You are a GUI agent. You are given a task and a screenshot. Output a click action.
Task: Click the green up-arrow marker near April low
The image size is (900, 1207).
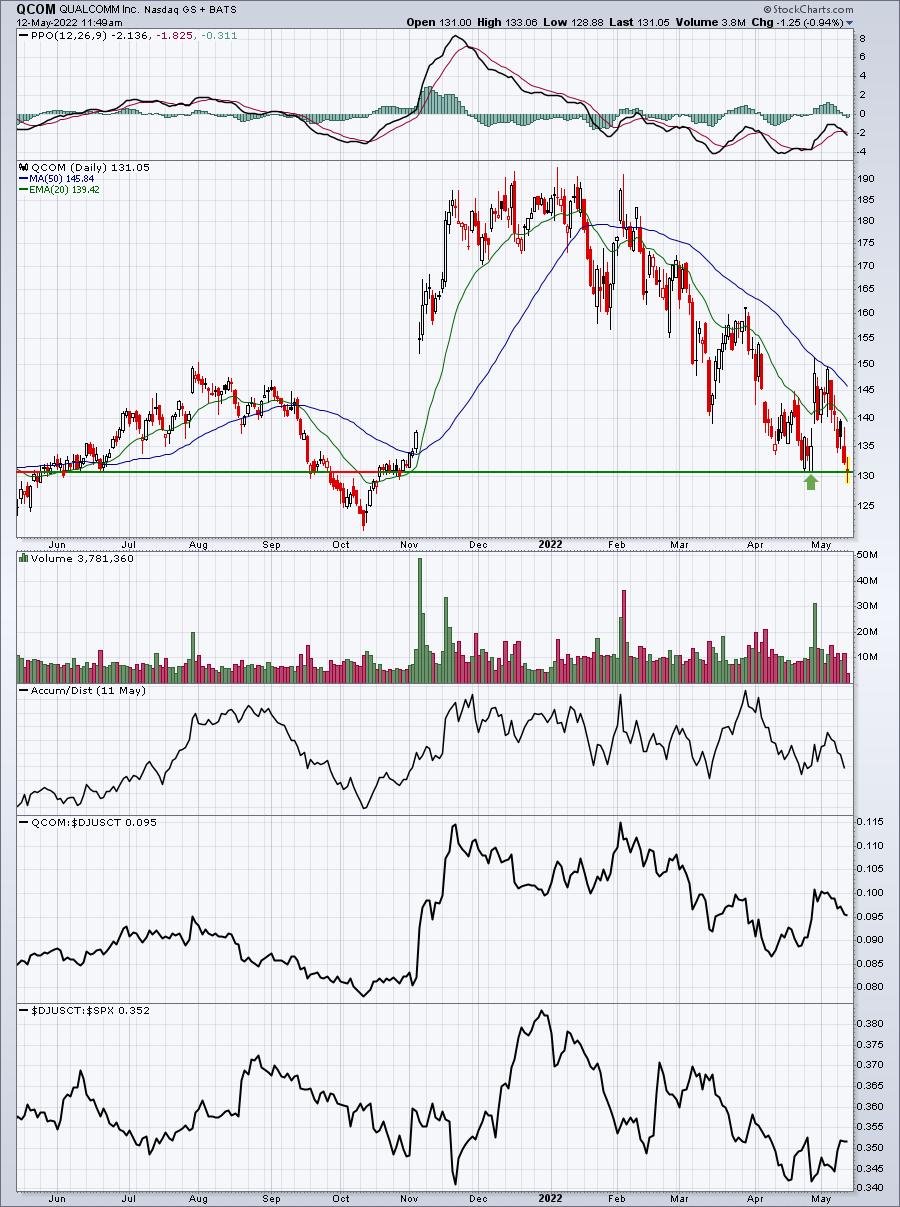(811, 483)
